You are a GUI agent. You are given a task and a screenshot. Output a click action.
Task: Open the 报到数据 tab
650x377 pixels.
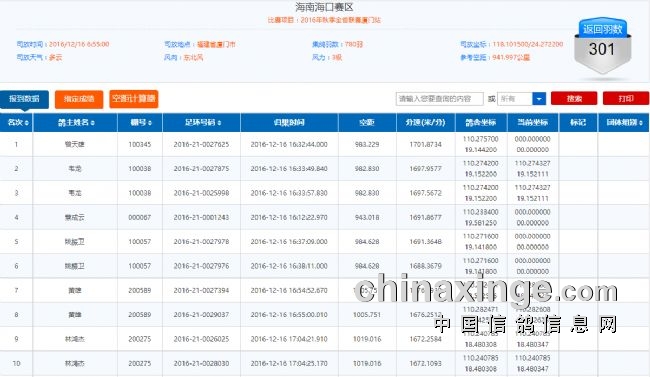tap(24, 99)
